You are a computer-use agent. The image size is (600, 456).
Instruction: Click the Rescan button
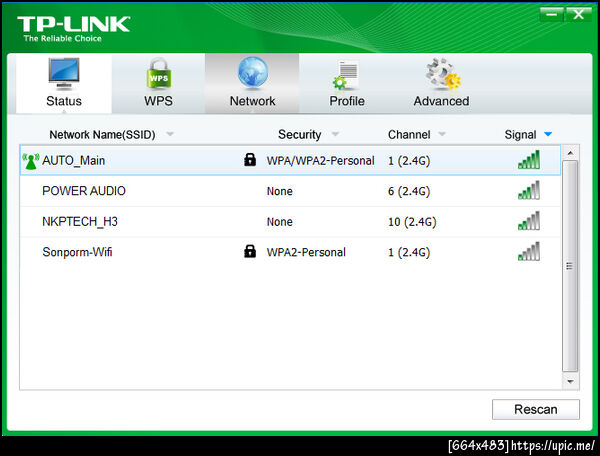click(x=536, y=409)
